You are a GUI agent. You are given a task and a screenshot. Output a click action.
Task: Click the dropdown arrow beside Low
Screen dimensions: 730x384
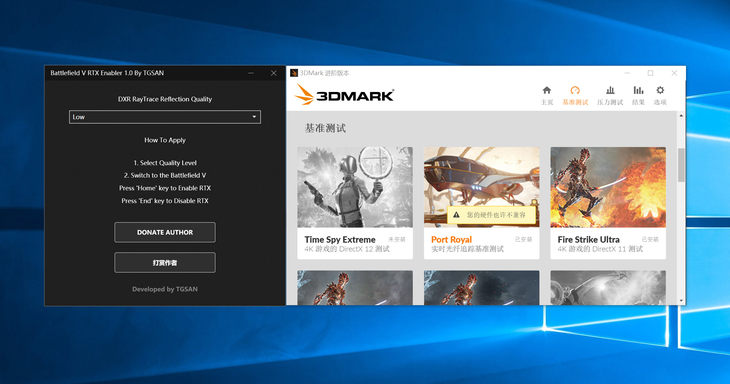(x=254, y=117)
